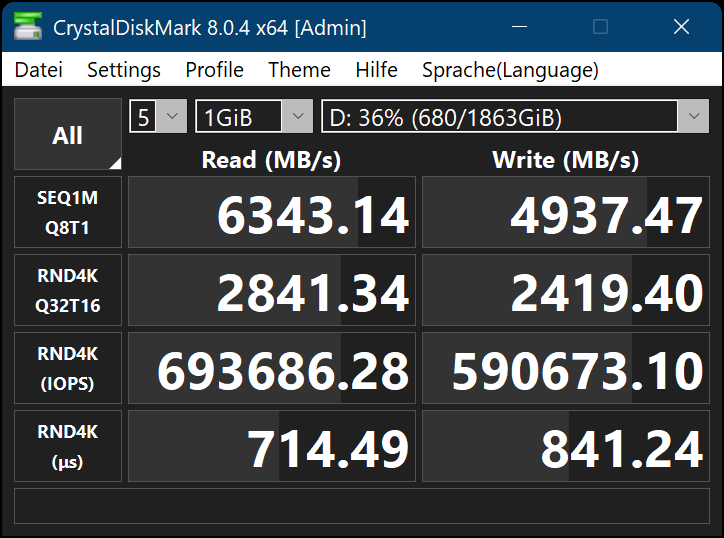Start the SEQ1M Q8T1 test
This screenshot has width=724, height=538.
68,212
